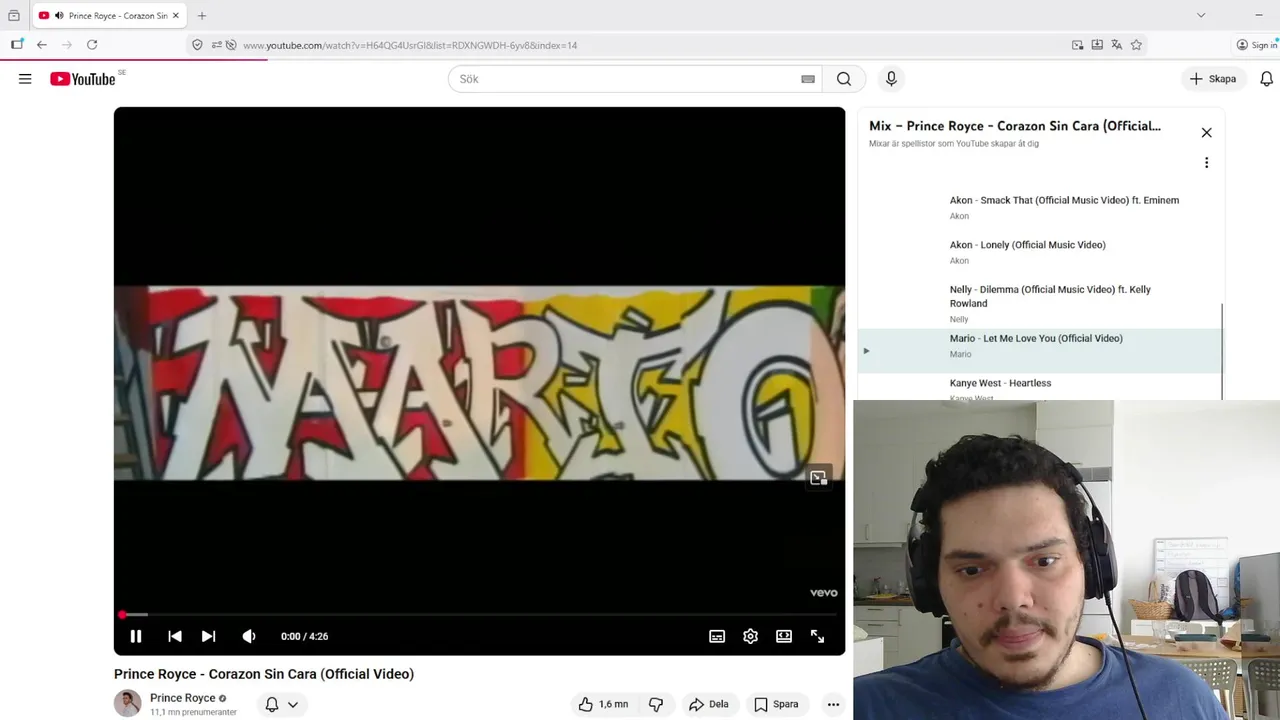Screen dimensions: 1280x720
Task: Click the Mix playlist title header
Action: [1015, 126]
